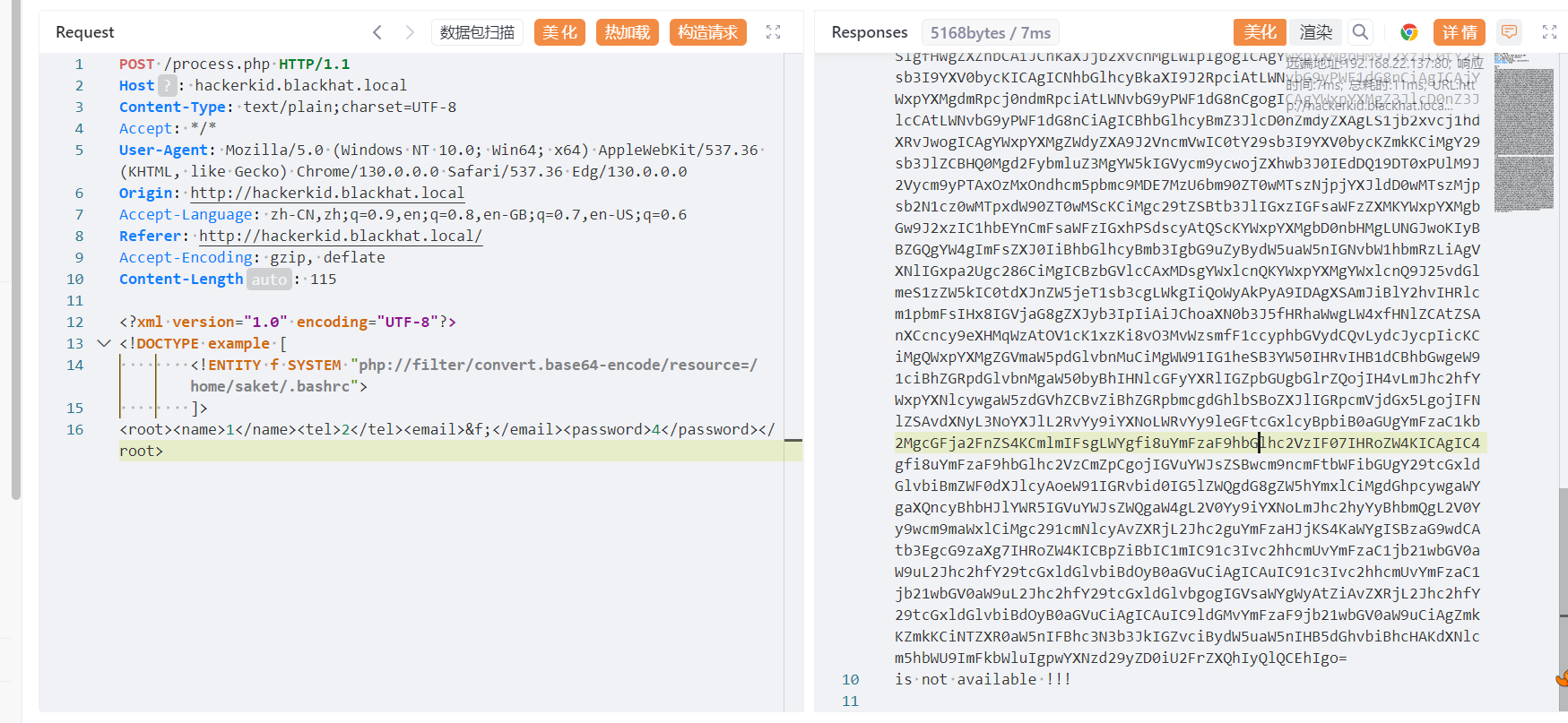Click line number 5 in Request editor
Viewport: 1568px width, 723px height.
coord(79,150)
